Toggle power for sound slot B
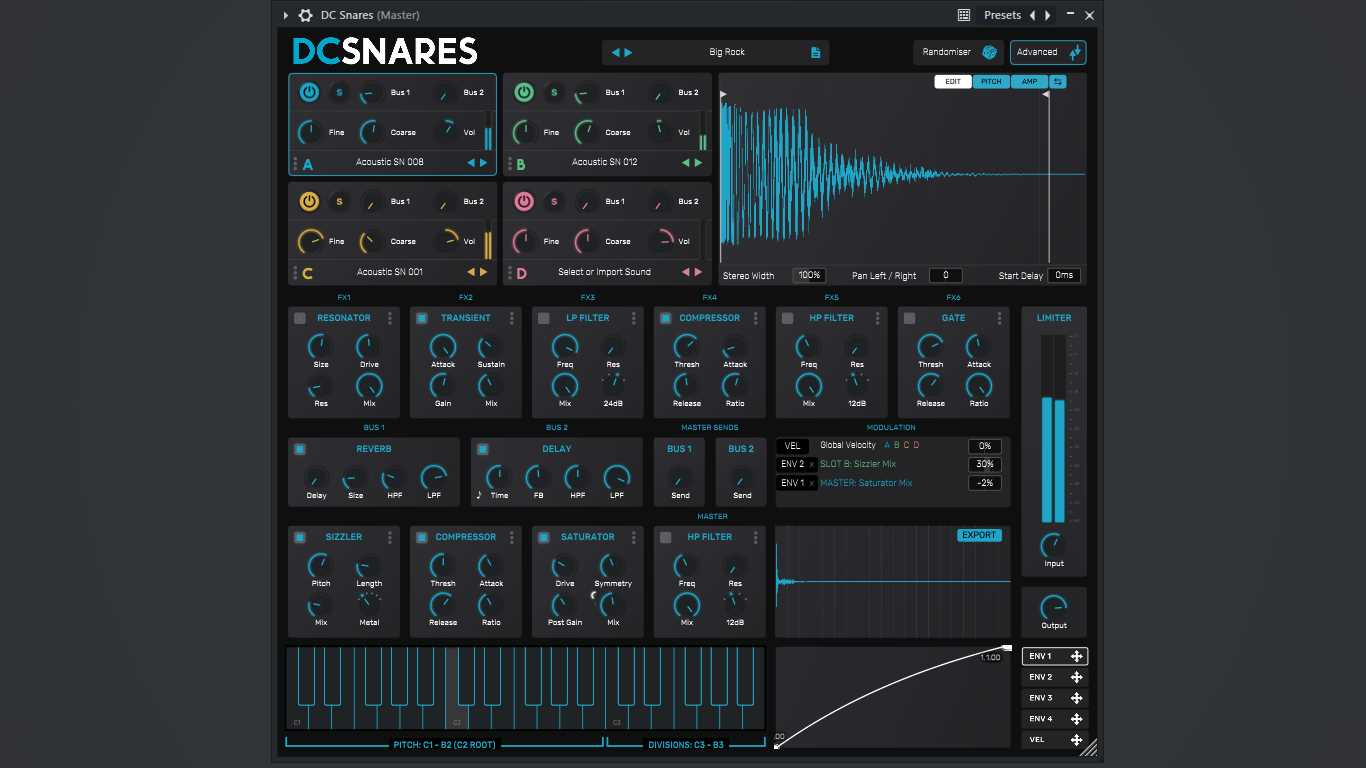Image resolution: width=1366 pixels, height=768 pixels. pos(524,93)
